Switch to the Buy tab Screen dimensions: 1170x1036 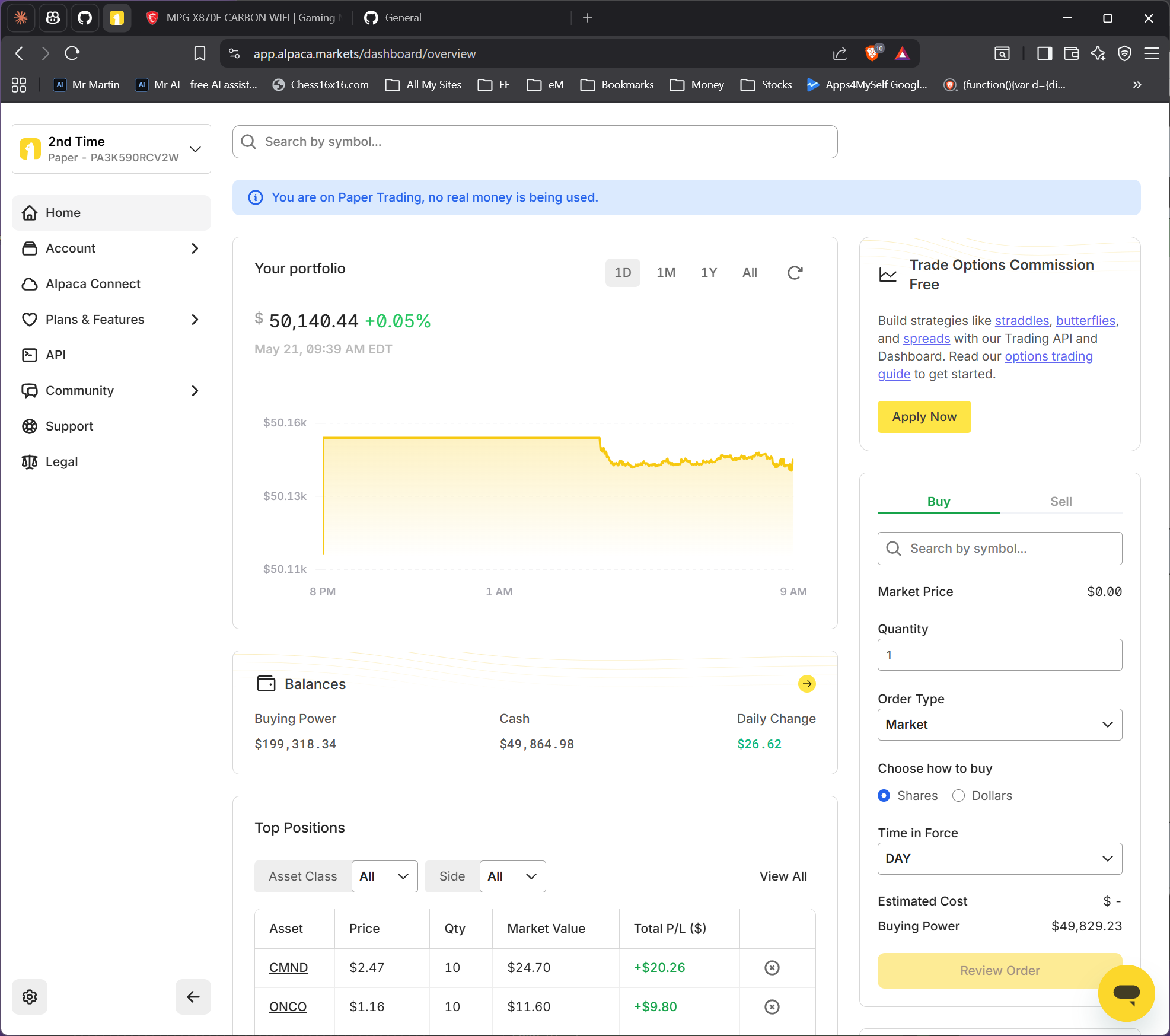point(938,502)
